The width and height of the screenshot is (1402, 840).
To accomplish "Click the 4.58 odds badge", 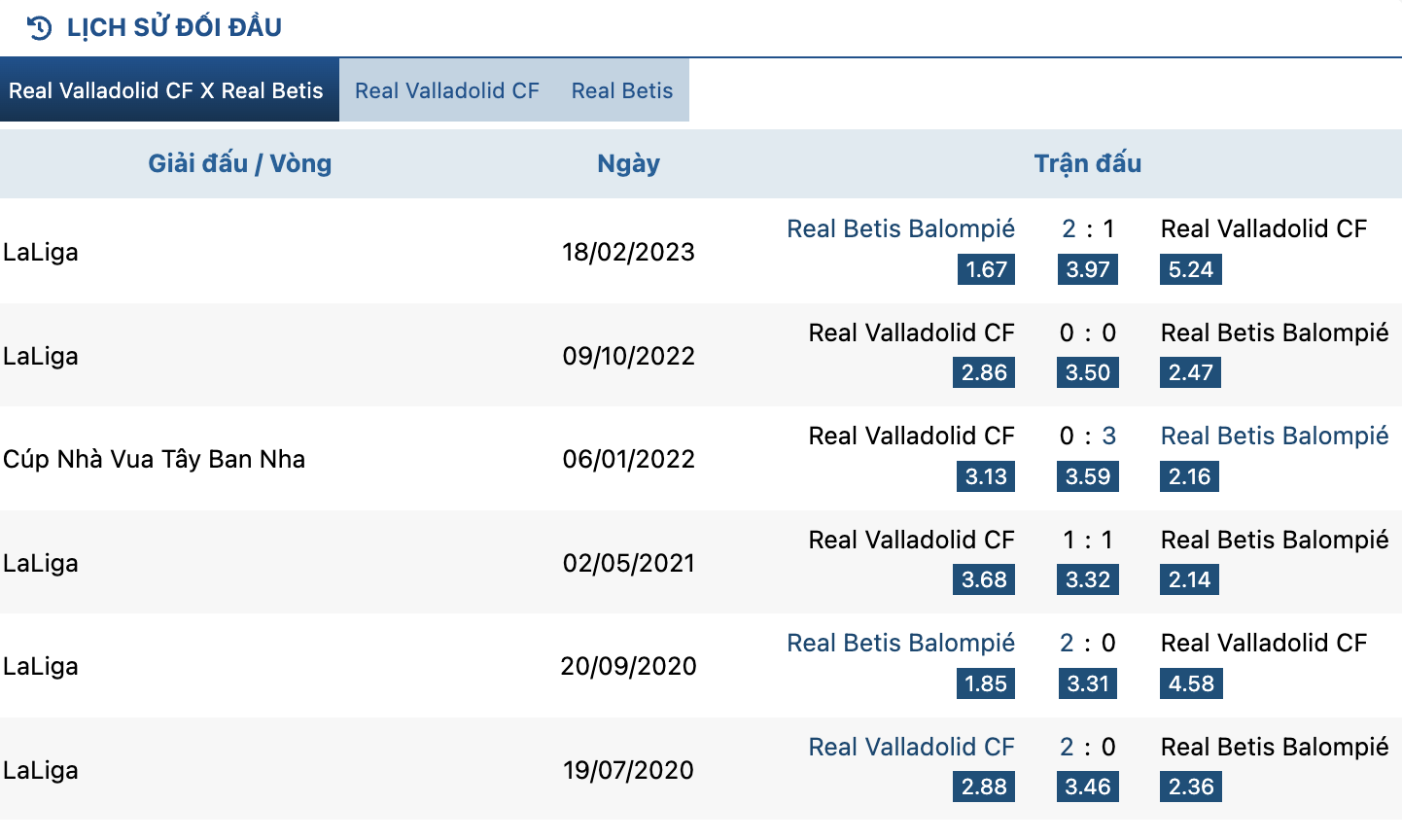I will pos(1191,683).
